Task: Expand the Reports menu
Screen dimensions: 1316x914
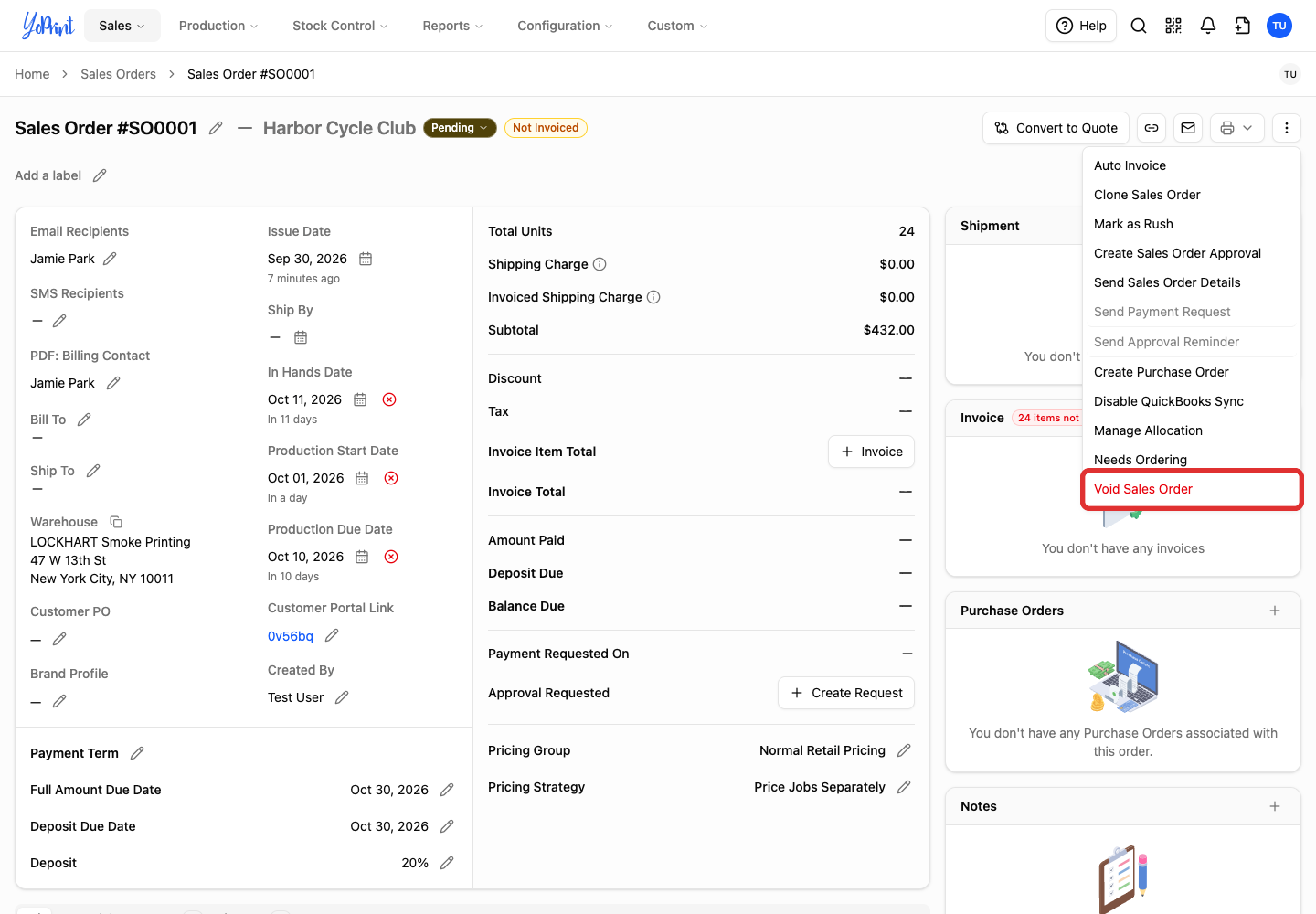Action: click(452, 26)
